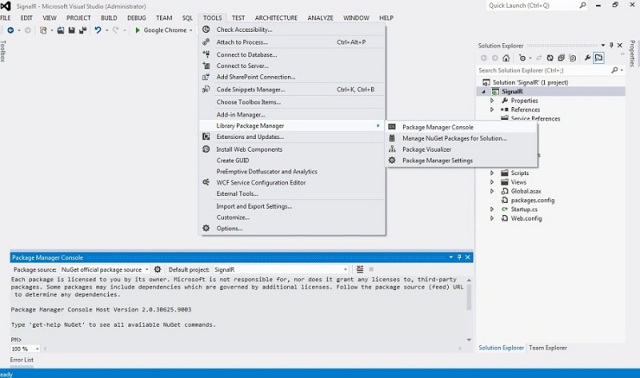Open the Google Chrome browser target dropdown
Viewport: 640px width, 378px height.
[x=191, y=30]
